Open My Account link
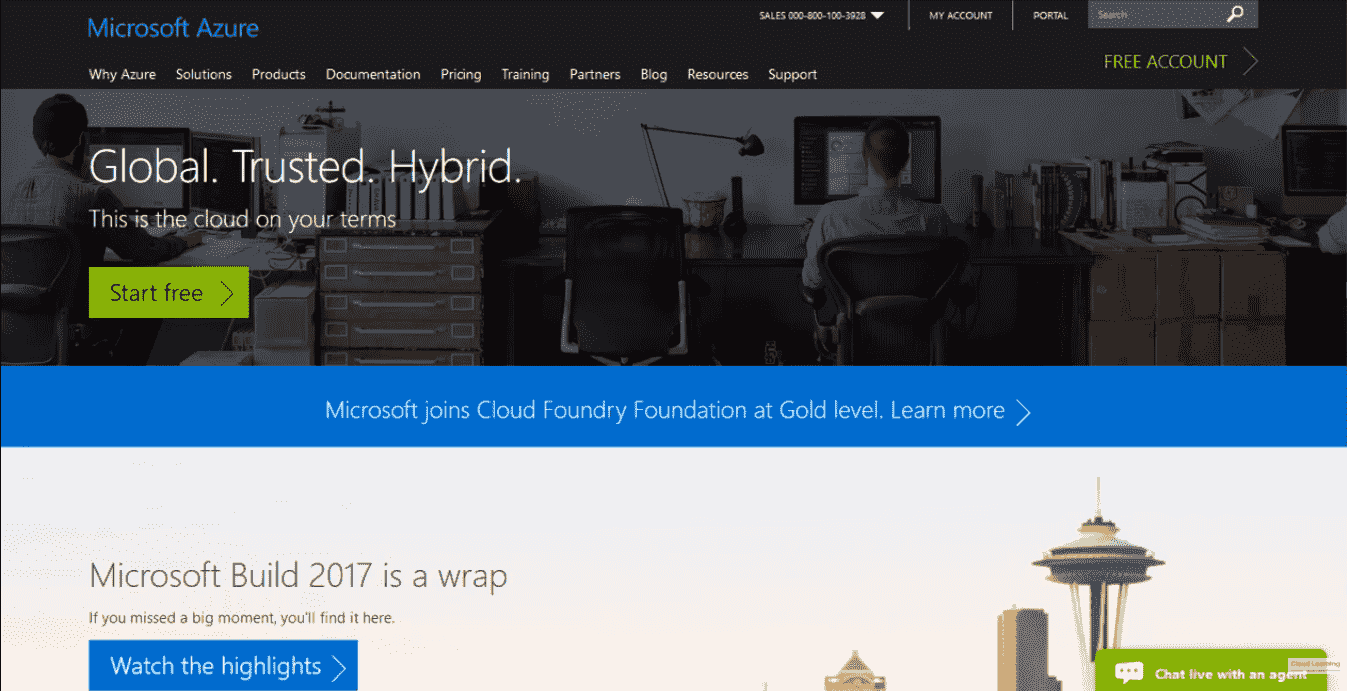Image resolution: width=1347 pixels, height=691 pixels. 961,16
